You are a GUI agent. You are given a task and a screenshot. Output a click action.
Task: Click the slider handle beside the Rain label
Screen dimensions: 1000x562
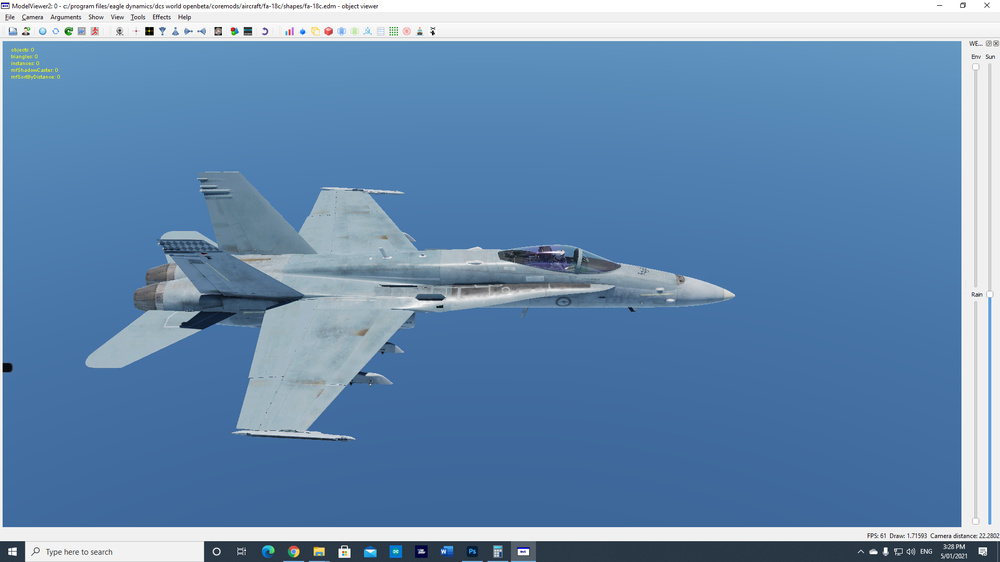tap(990, 295)
